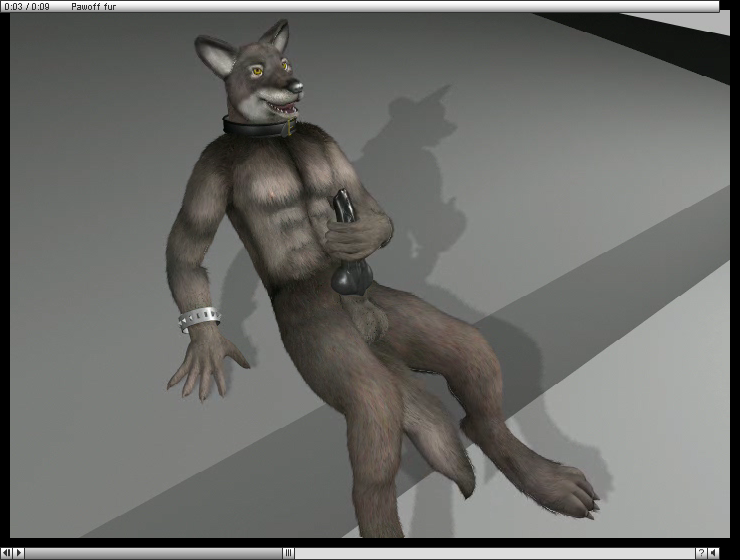Viewport: 740px width, 560px height.
Task: Click the 'Pawoff fur' title text
Action: coord(93,7)
